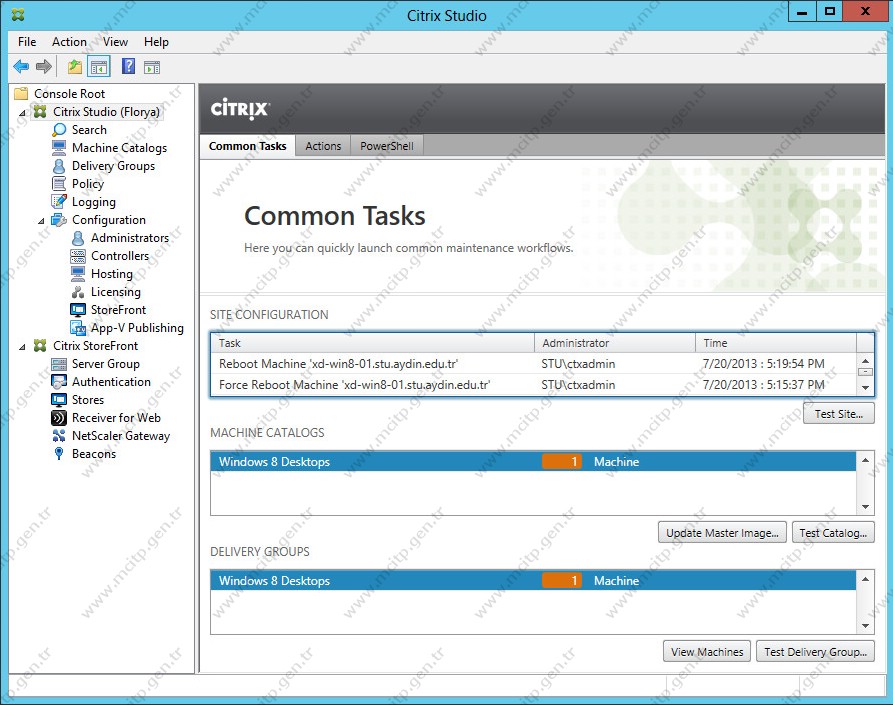Open the View menu

116,42
